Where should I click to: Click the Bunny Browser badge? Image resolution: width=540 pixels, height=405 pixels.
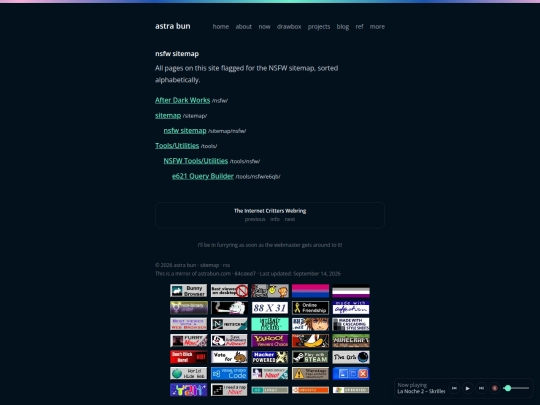[188, 291]
